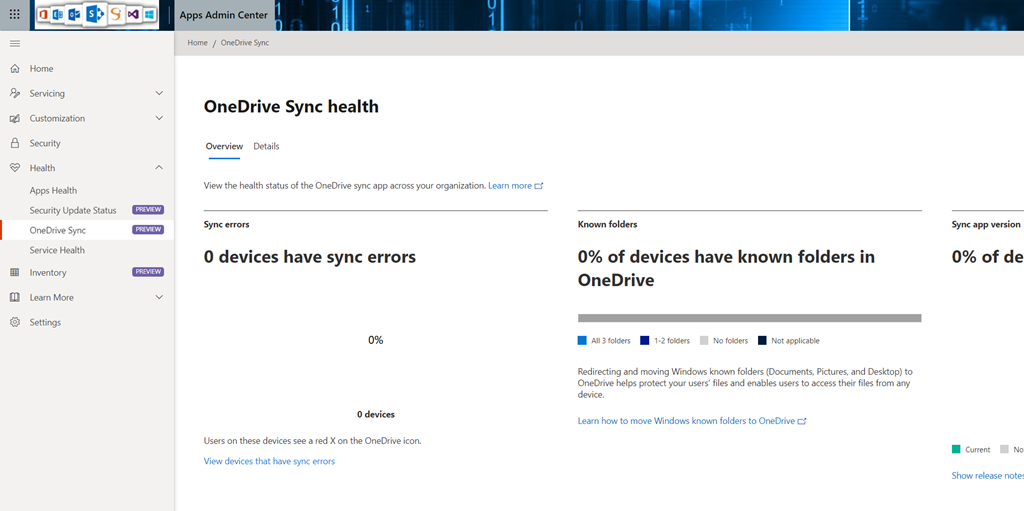Click the Learn More book icon
Screen dimensions: 1024x511
tap(15, 298)
